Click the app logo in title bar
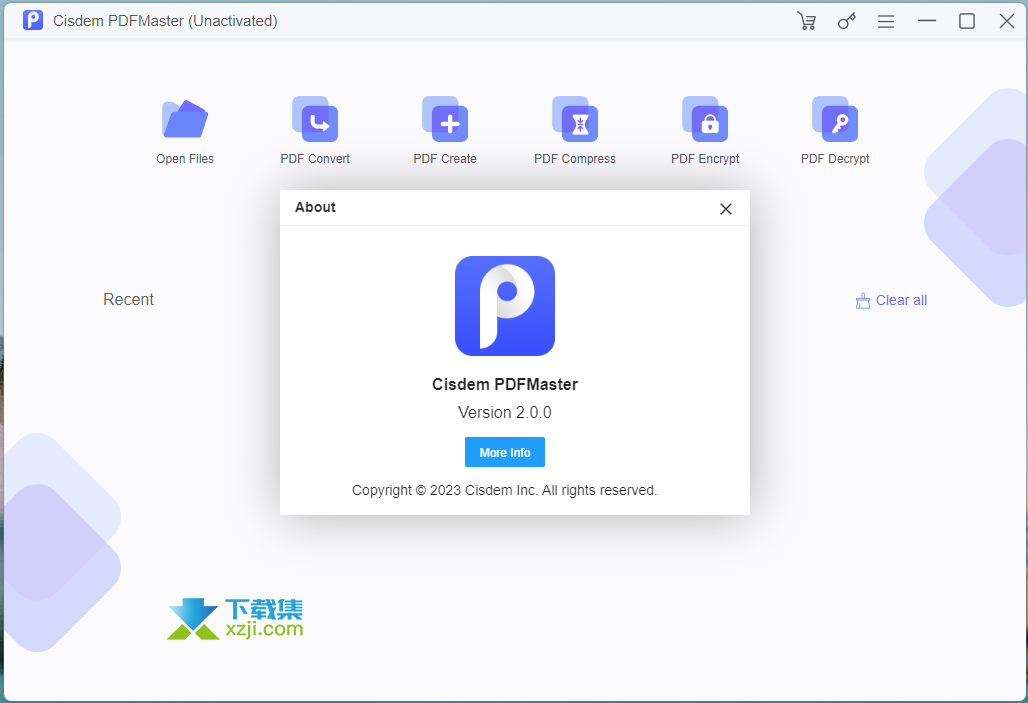The image size is (1028, 703). coord(33,20)
